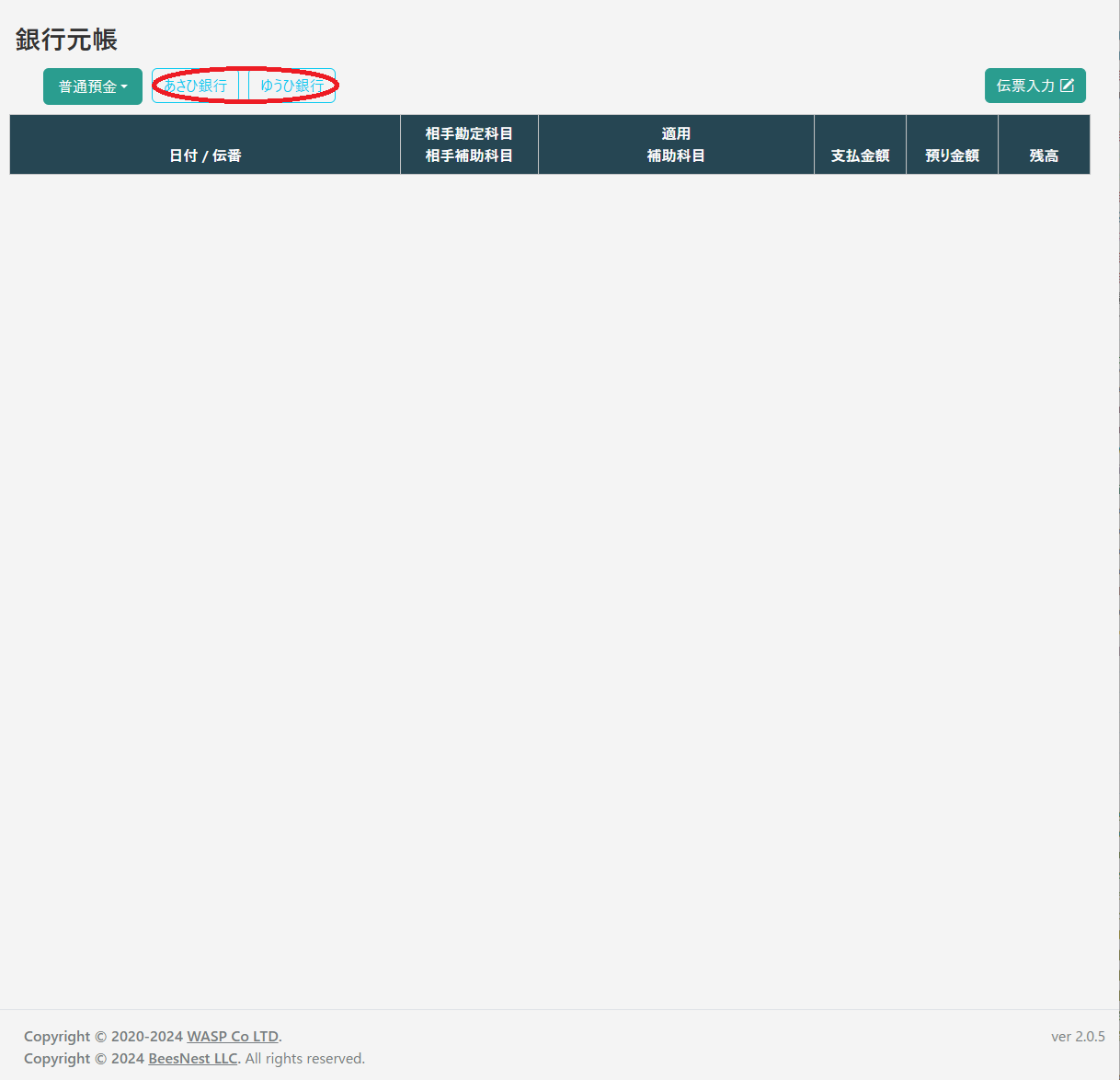Select the 支払金額 column header
1120x1080 pixels.
[860, 155]
